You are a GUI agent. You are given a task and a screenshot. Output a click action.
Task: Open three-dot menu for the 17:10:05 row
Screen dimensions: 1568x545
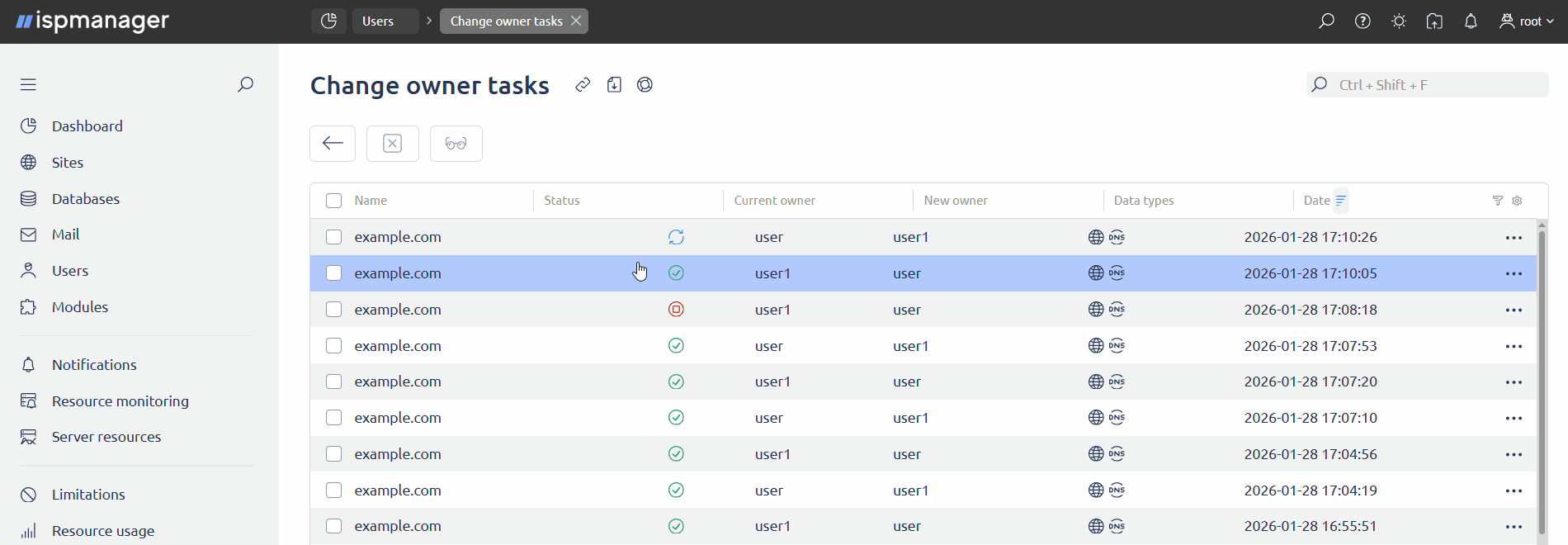point(1514,273)
